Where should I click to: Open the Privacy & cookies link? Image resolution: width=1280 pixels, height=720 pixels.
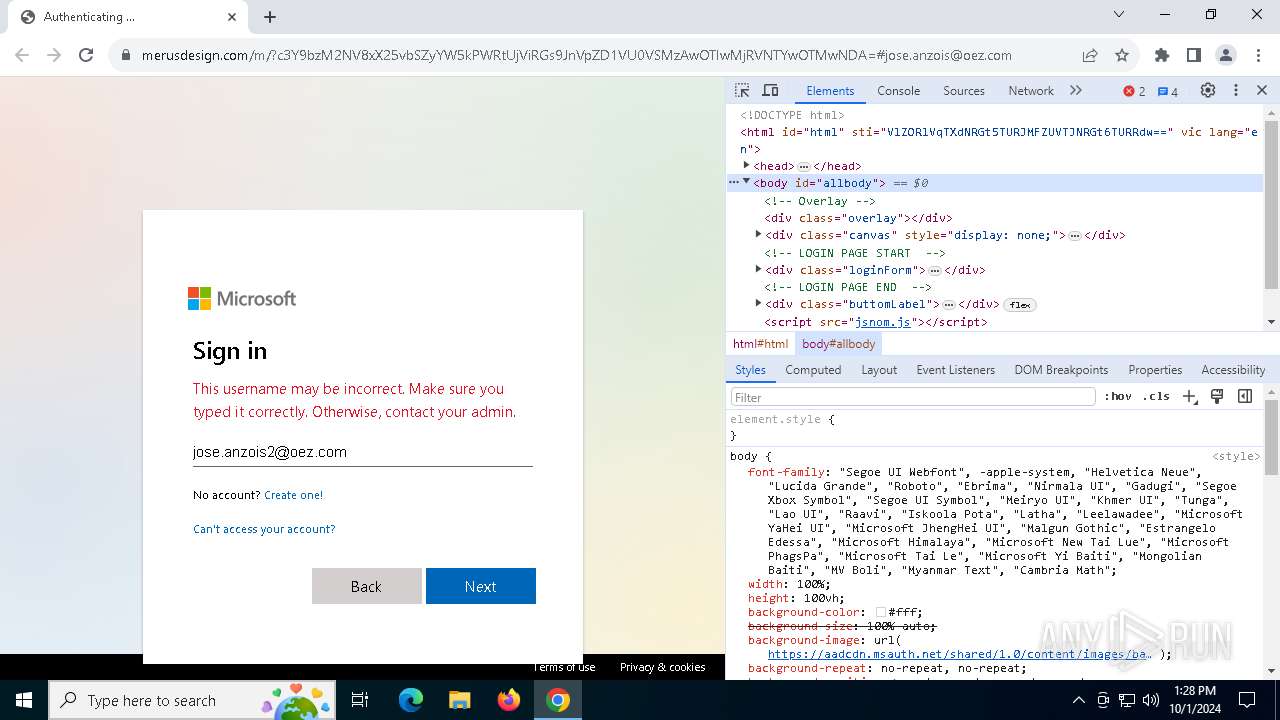tap(662, 667)
